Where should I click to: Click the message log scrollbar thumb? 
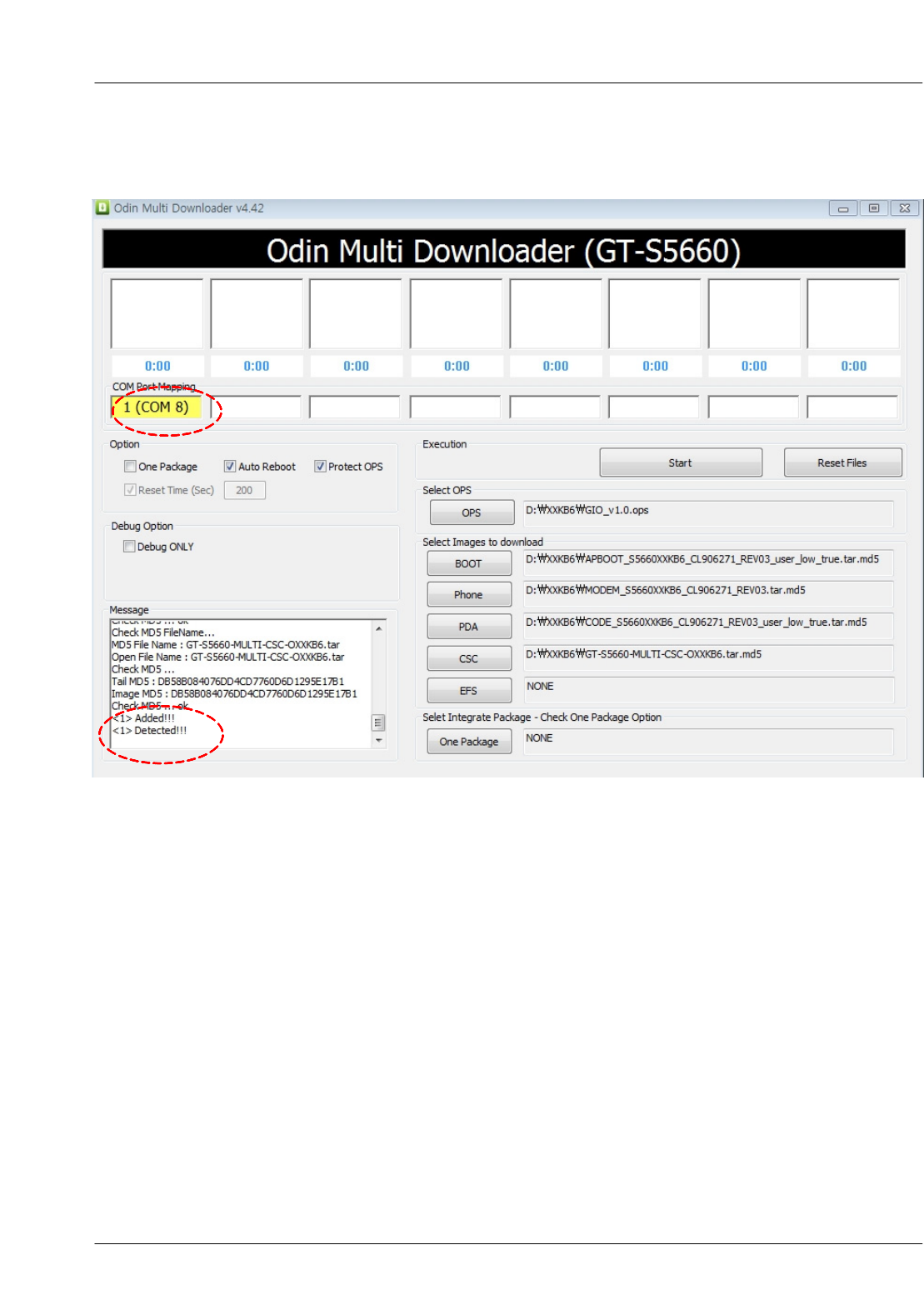(x=379, y=722)
